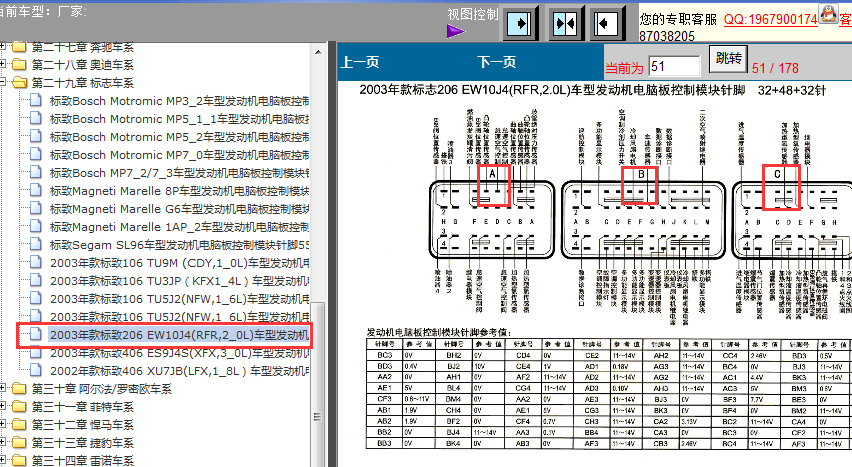
Task: Open 标致Bosch Motromic MP7_0 document
Action: pos(179,155)
